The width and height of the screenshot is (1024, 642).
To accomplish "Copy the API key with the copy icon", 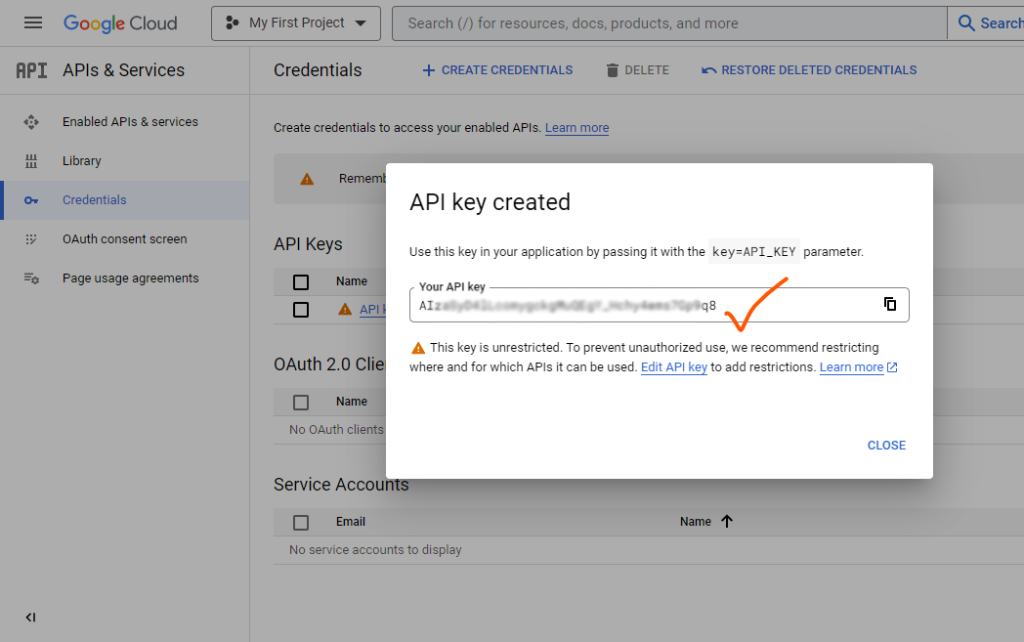I will (x=889, y=304).
